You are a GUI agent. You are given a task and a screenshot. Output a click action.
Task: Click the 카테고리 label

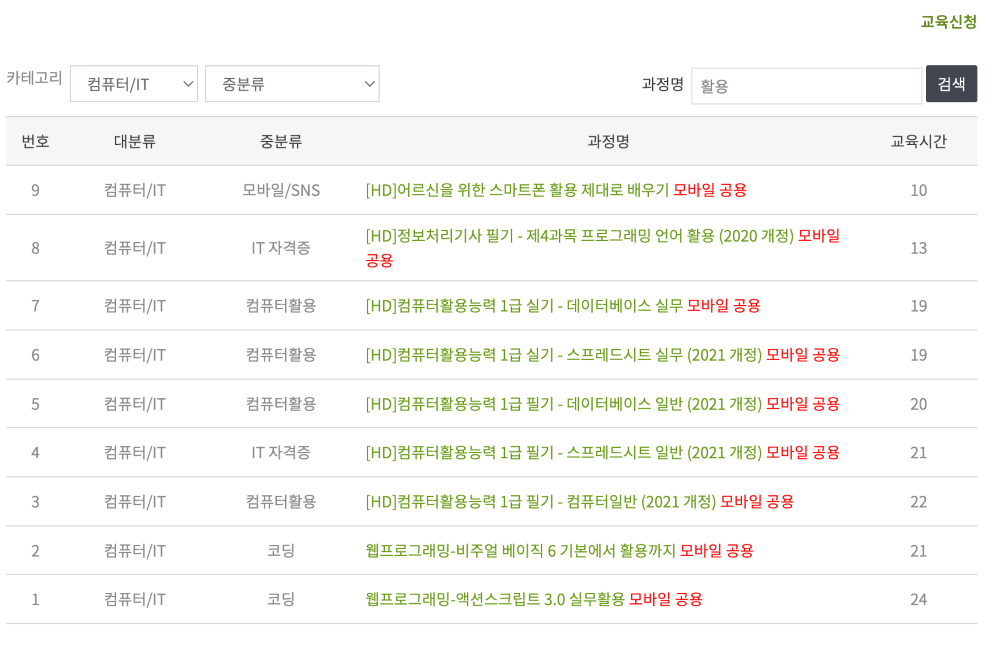tap(34, 78)
